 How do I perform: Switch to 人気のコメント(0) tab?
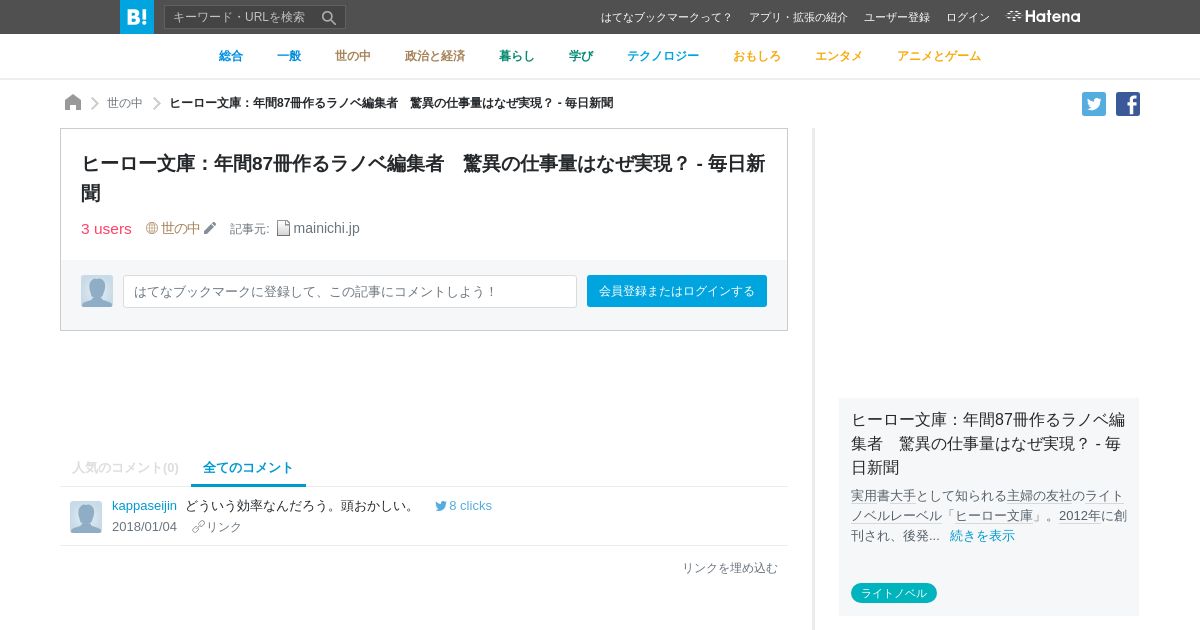(x=125, y=467)
